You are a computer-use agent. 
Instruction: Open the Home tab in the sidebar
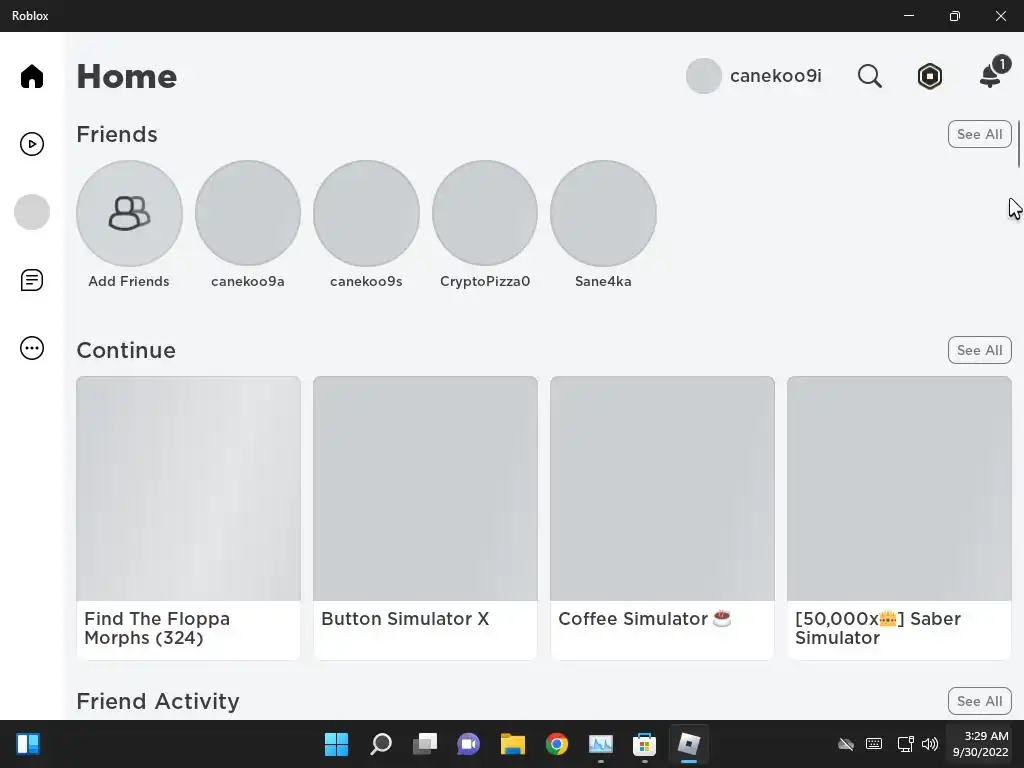[x=31, y=76]
